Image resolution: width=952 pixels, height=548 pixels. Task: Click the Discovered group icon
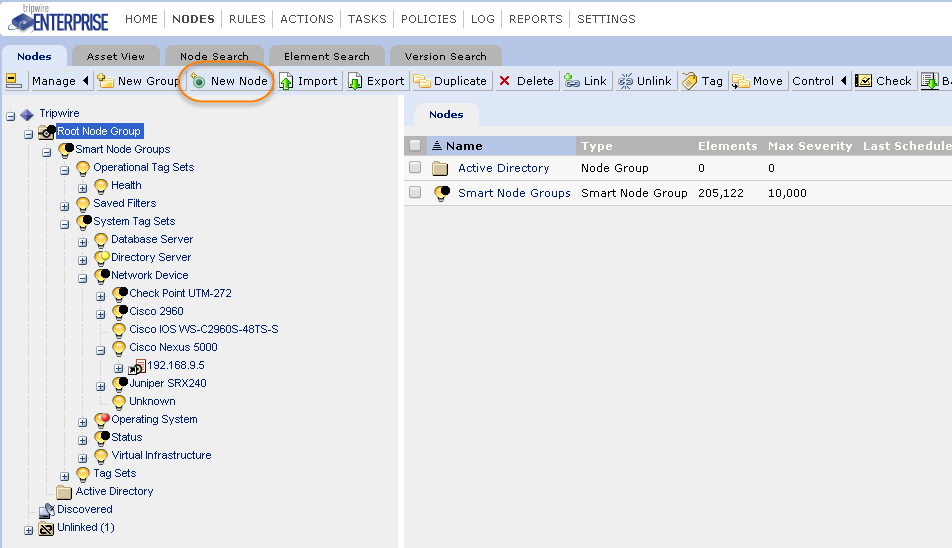pyautogui.click(x=47, y=510)
